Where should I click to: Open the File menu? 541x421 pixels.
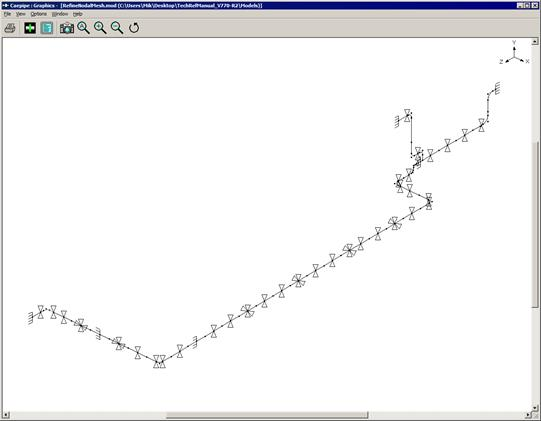pos(7,14)
